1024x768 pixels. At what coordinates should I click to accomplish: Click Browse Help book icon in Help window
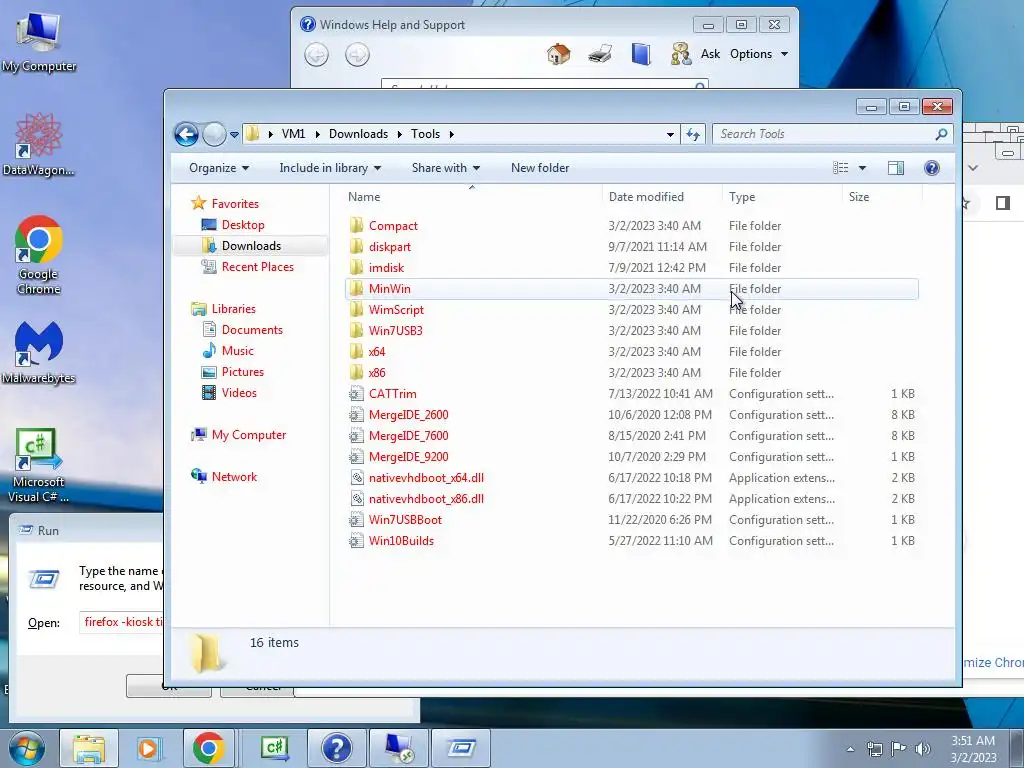641,54
